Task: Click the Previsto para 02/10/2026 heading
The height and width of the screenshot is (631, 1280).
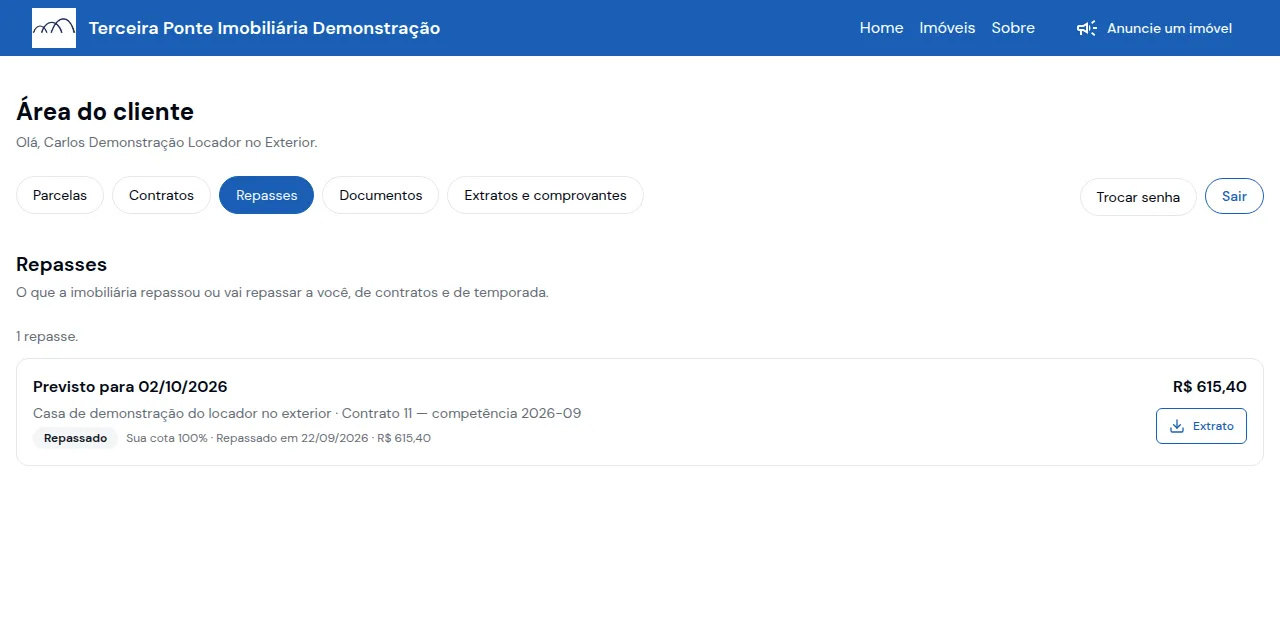Action: pos(130,387)
